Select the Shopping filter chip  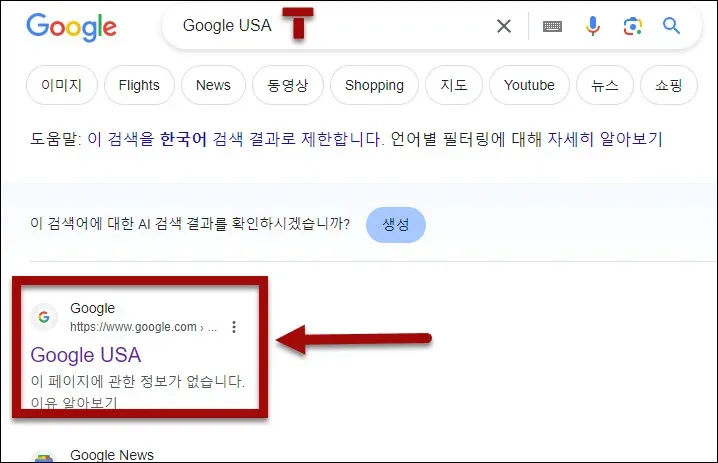(375, 85)
